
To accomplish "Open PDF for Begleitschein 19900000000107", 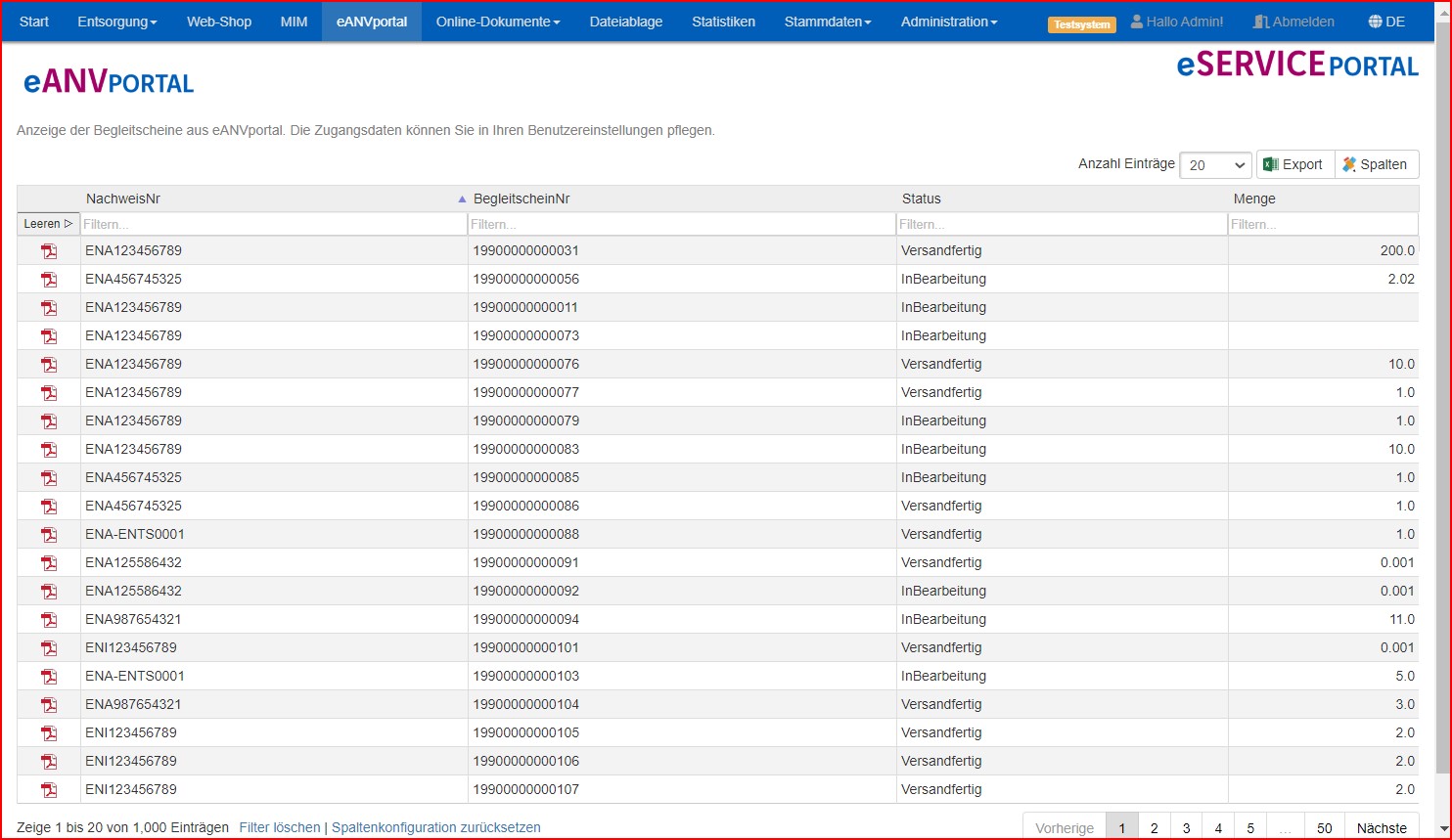I will click(x=49, y=790).
